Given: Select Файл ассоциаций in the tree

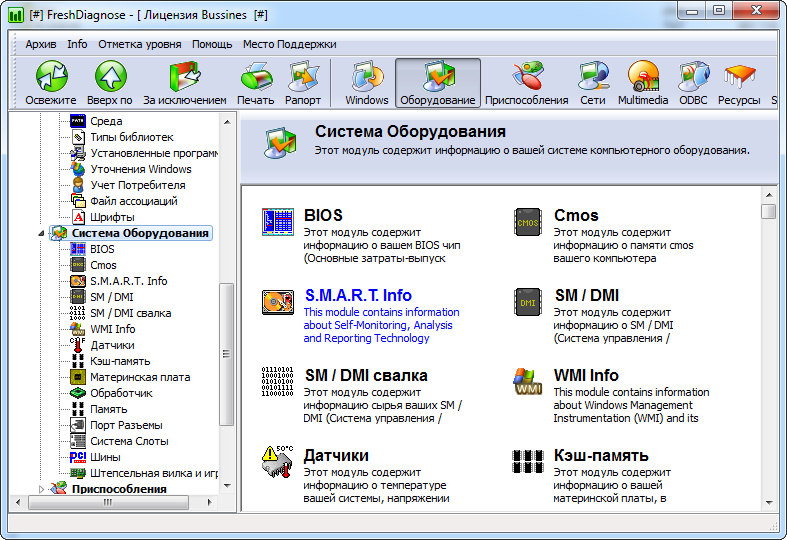Looking at the screenshot, I should tap(134, 201).
